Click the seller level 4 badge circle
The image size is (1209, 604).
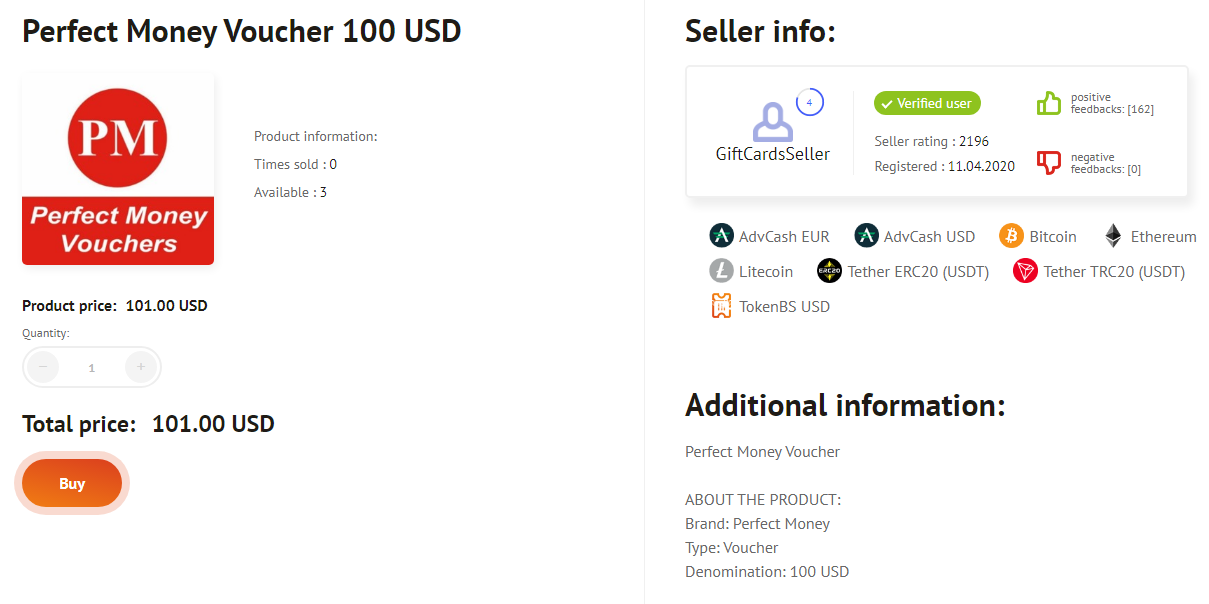[809, 102]
